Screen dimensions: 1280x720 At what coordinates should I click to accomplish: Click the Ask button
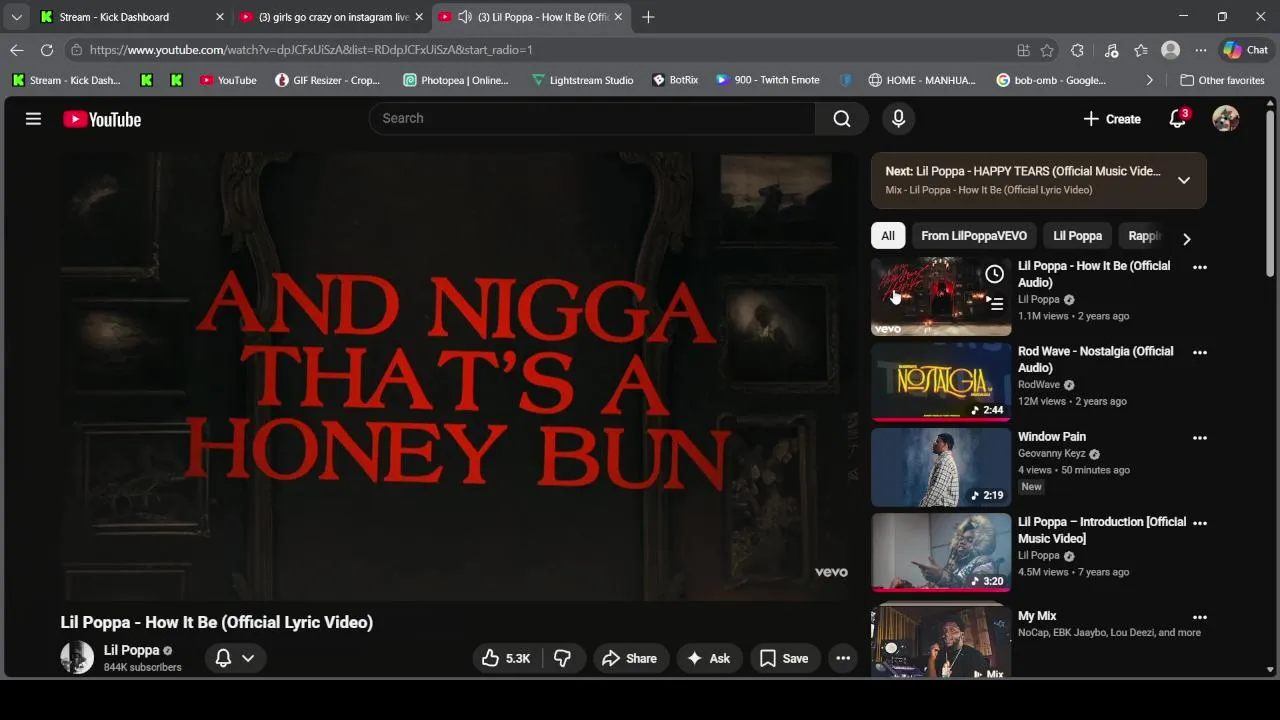709,658
